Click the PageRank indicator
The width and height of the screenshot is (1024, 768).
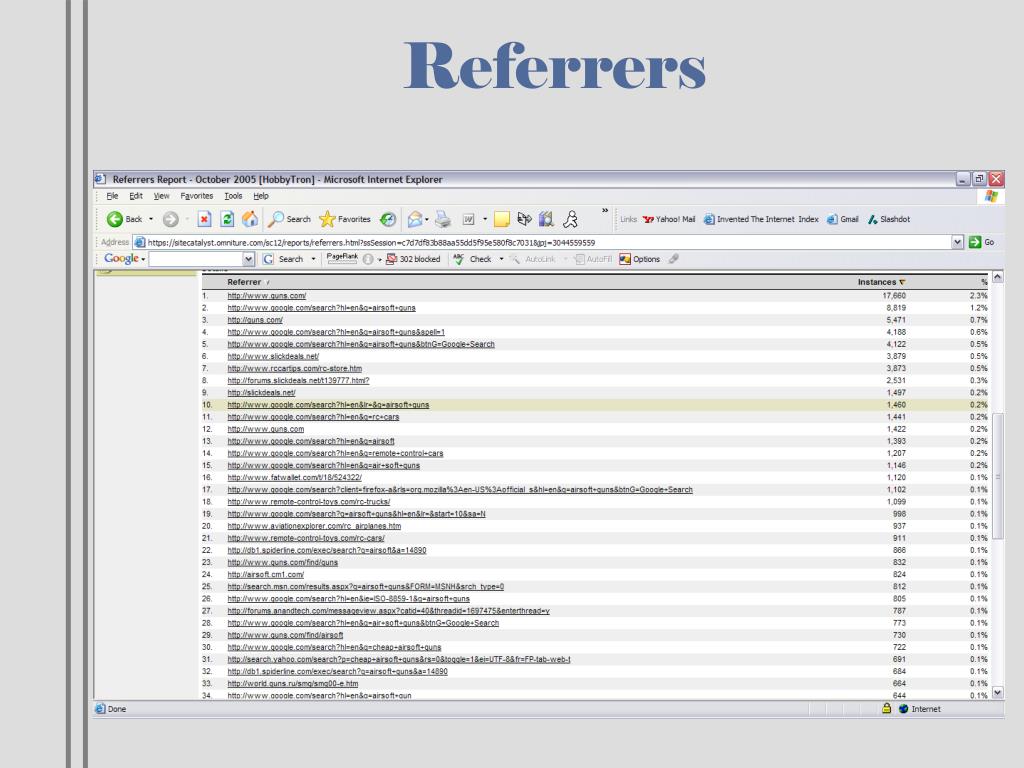(342, 259)
